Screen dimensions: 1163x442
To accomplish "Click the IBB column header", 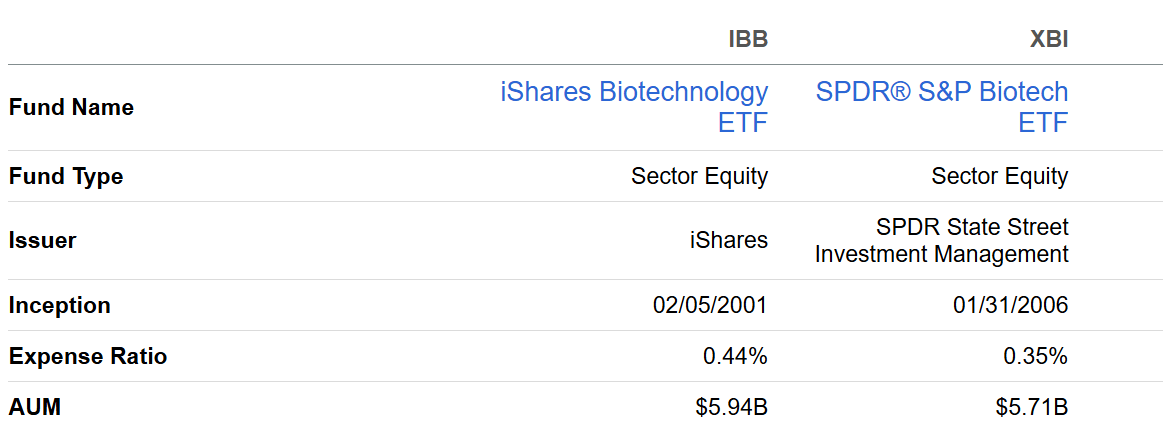I will pos(748,40).
